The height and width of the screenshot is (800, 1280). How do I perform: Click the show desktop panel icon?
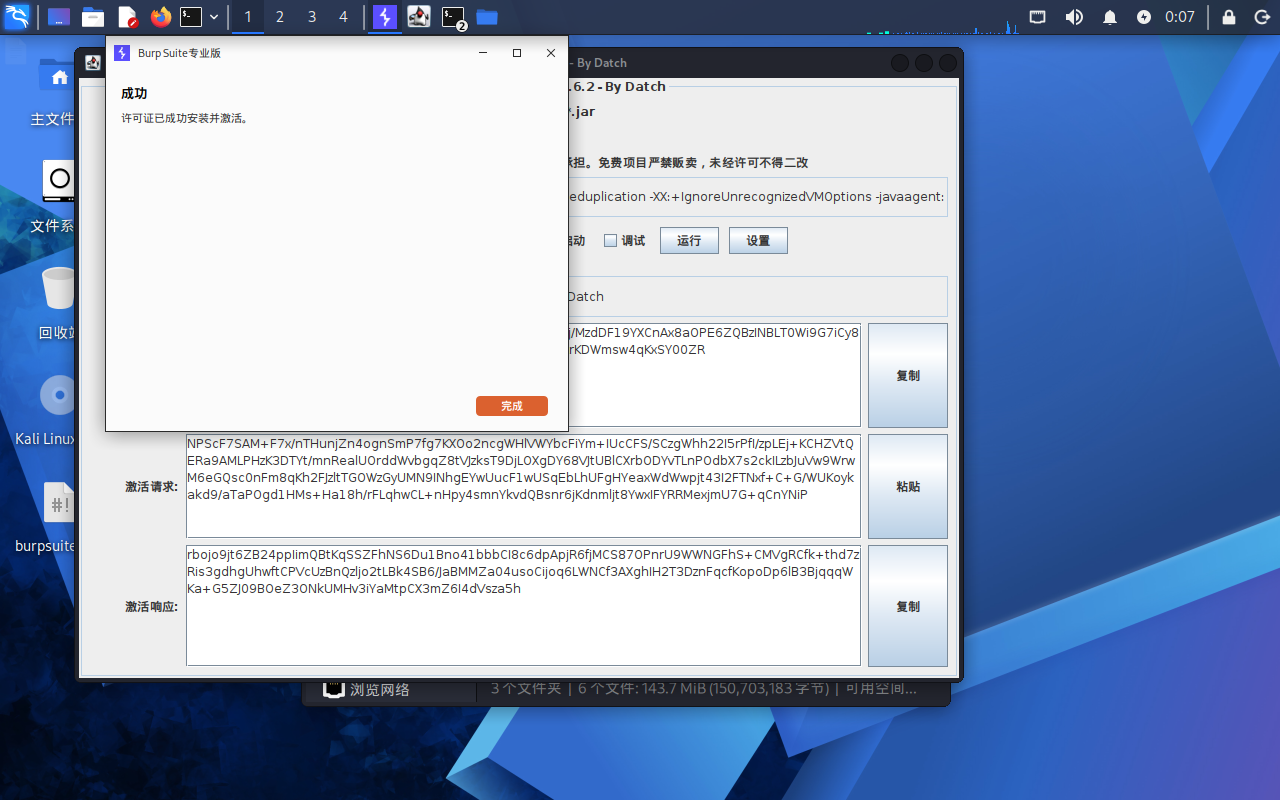click(x=59, y=17)
